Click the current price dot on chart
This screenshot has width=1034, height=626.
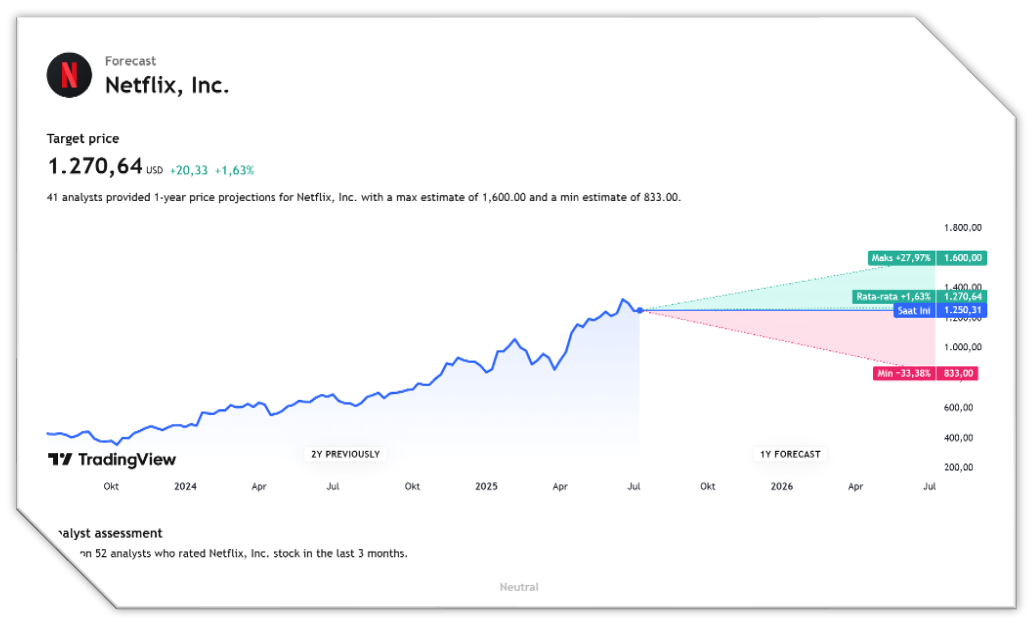click(639, 310)
